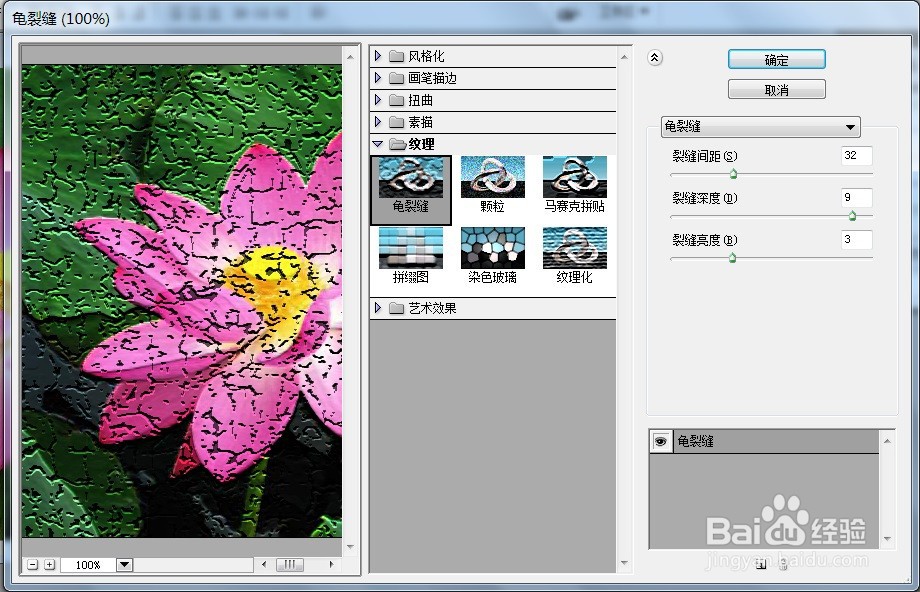Click the 艺术效果 folder icon
Viewport: 920px width, 592px height.
[x=397, y=308]
